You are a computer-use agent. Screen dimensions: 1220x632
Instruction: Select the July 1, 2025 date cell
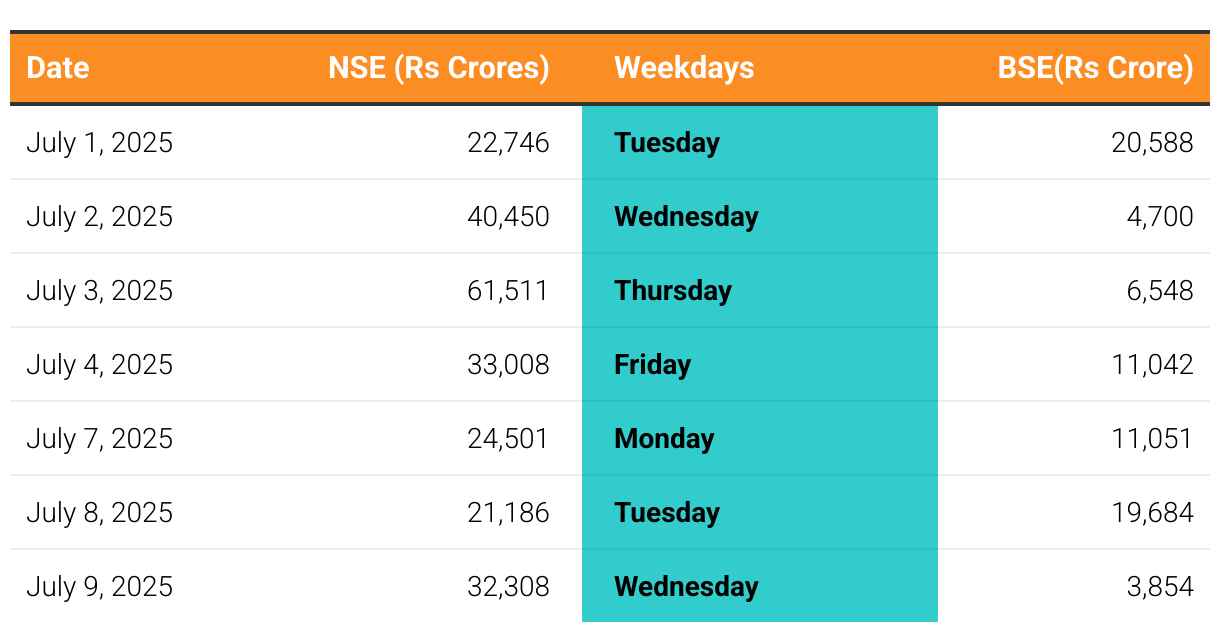coord(99,143)
